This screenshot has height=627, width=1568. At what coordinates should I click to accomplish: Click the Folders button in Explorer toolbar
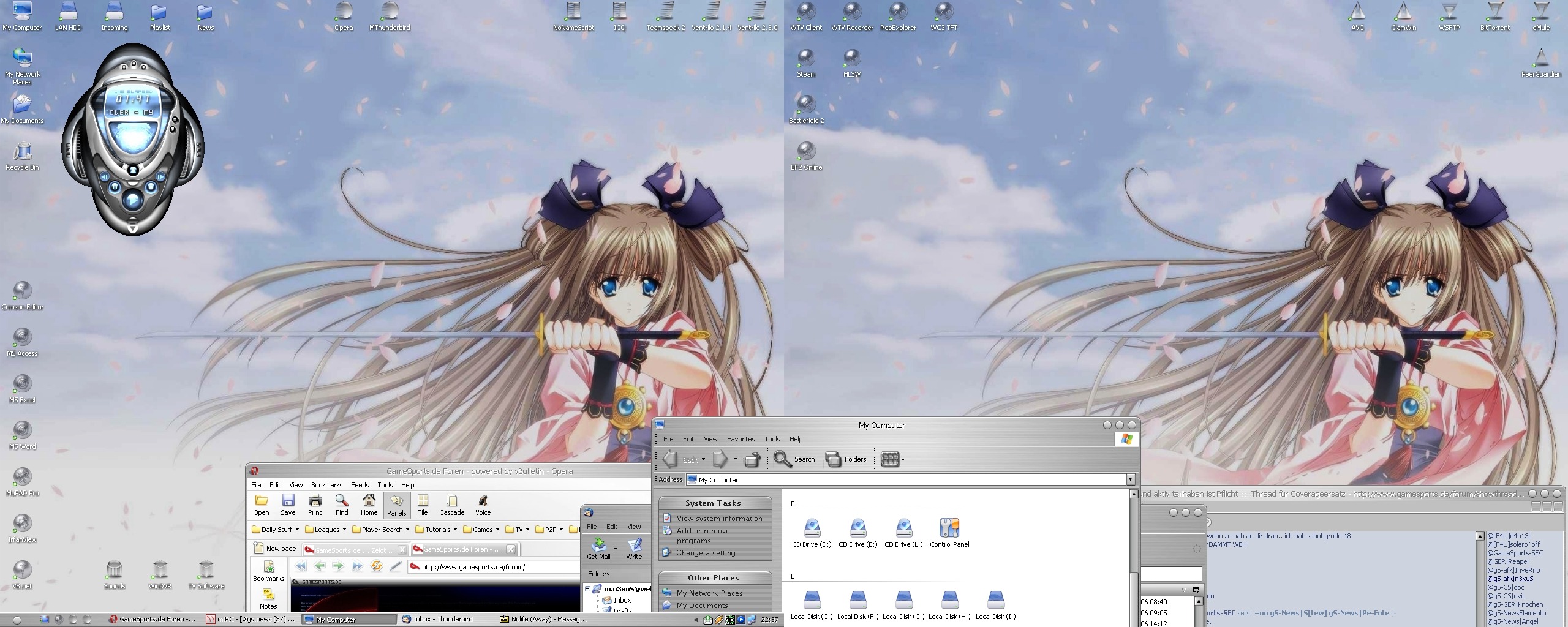pyautogui.click(x=846, y=459)
